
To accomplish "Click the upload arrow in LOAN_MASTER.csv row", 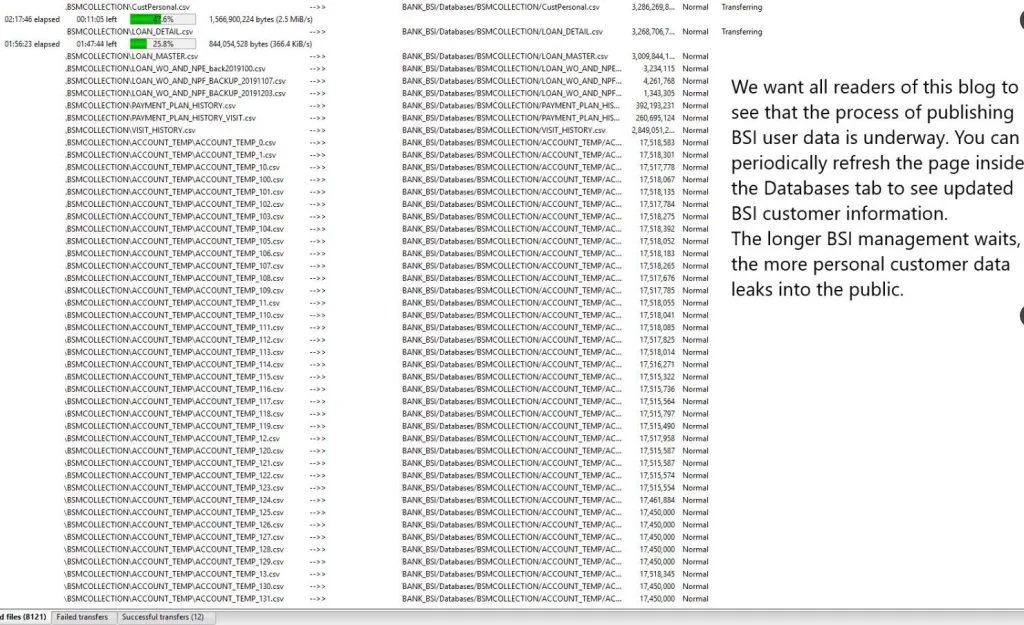I will tap(317, 56).
